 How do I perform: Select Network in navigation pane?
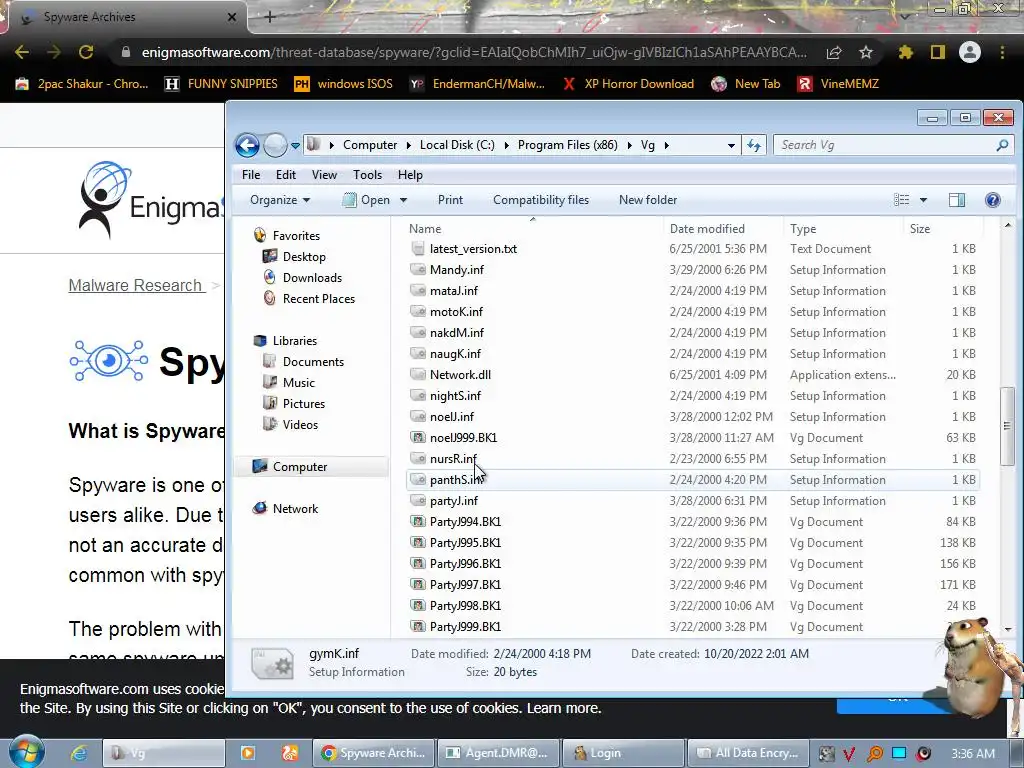295,509
